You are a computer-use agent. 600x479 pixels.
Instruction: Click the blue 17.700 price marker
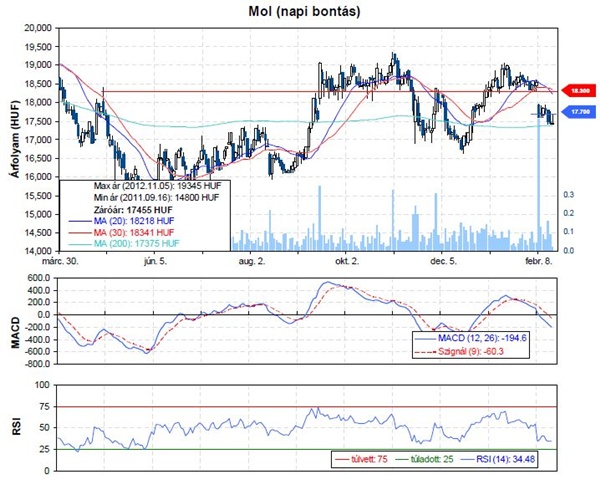579,112
